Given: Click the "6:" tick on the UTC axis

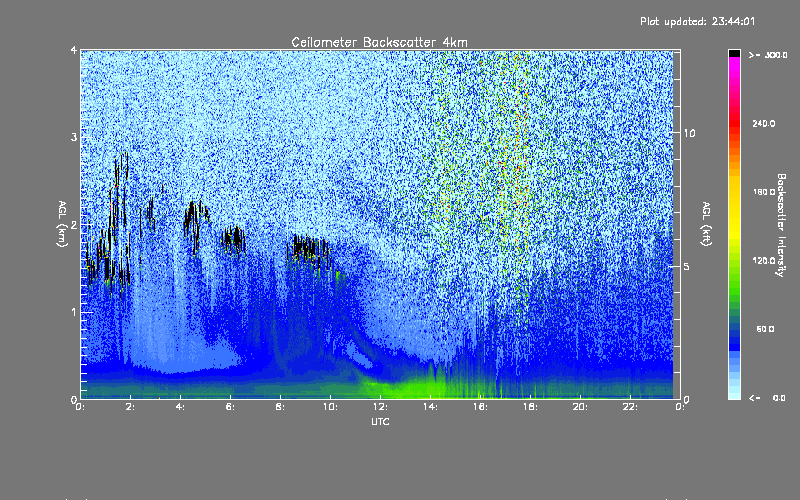Looking at the screenshot, I should [x=231, y=407].
